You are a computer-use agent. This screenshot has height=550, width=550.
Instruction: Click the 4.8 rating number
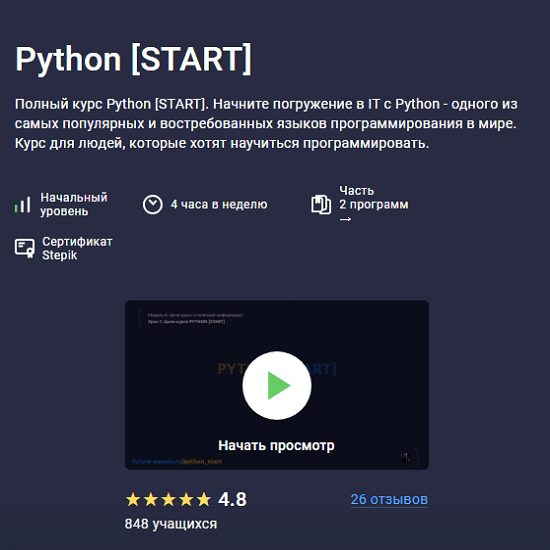(232, 499)
